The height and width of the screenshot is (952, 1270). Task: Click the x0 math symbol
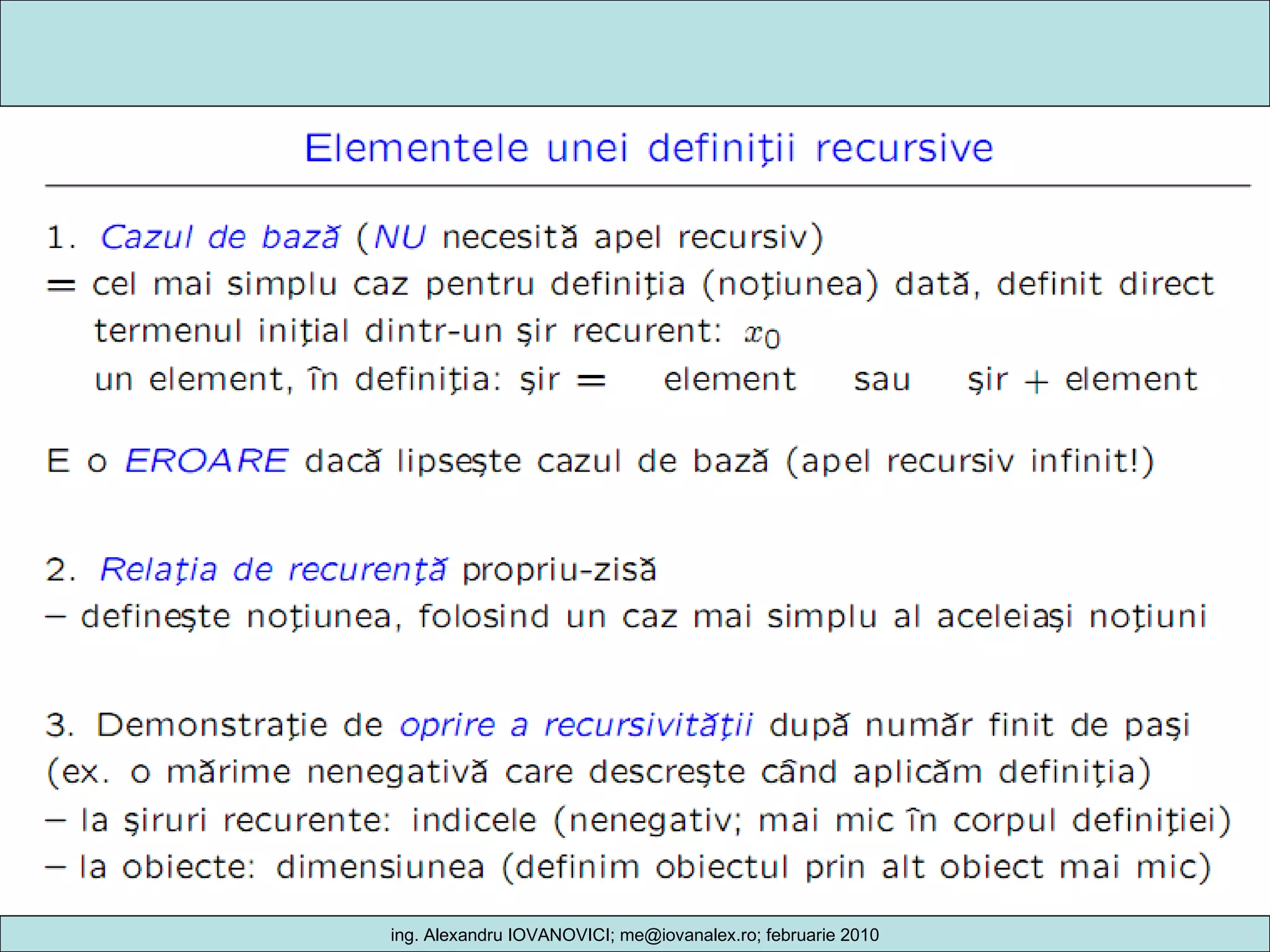[762, 335]
